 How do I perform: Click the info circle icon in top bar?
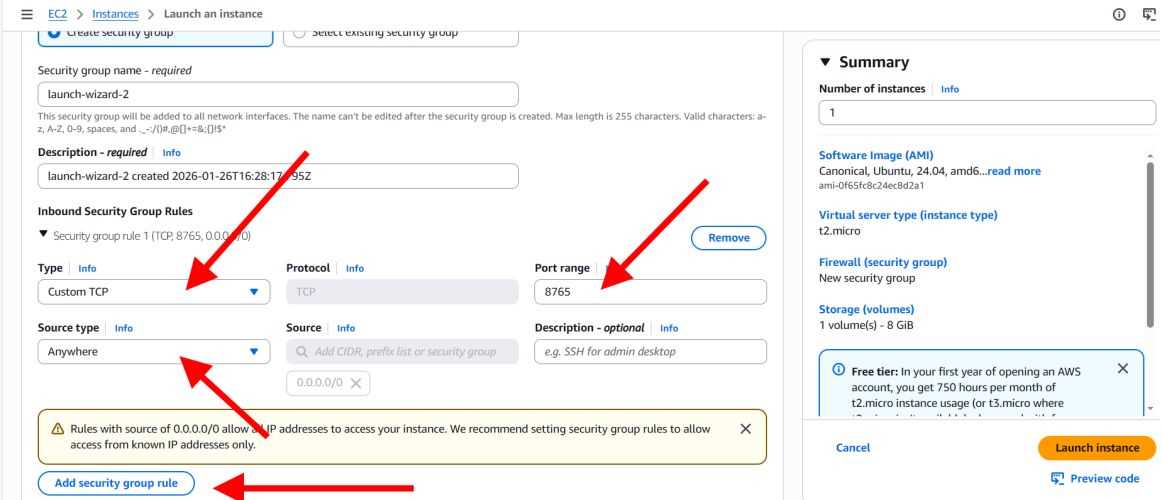pyautogui.click(x=1119, y=14)
